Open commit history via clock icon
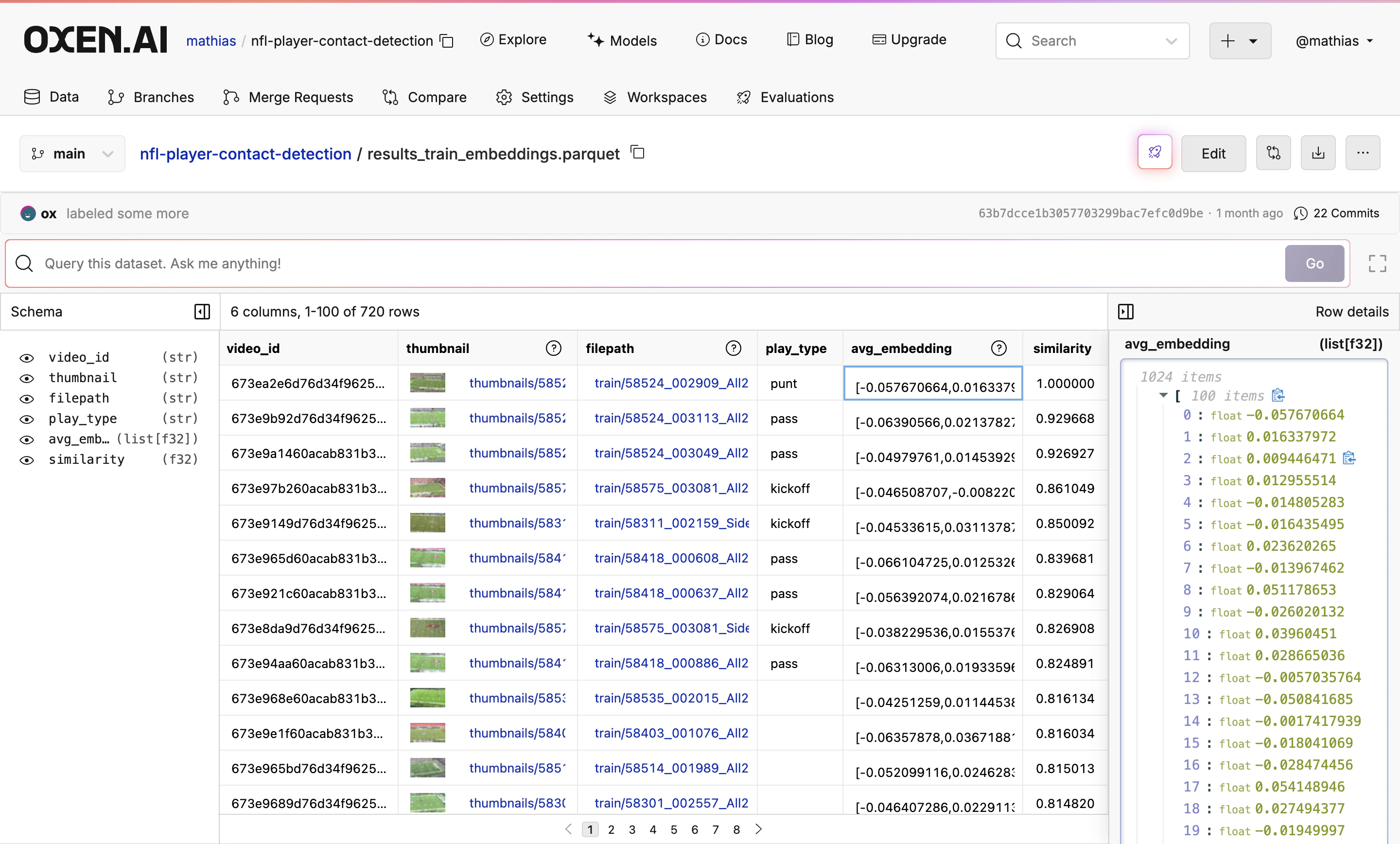This screenshot has width=1400, height=844. coord(1301,214)
